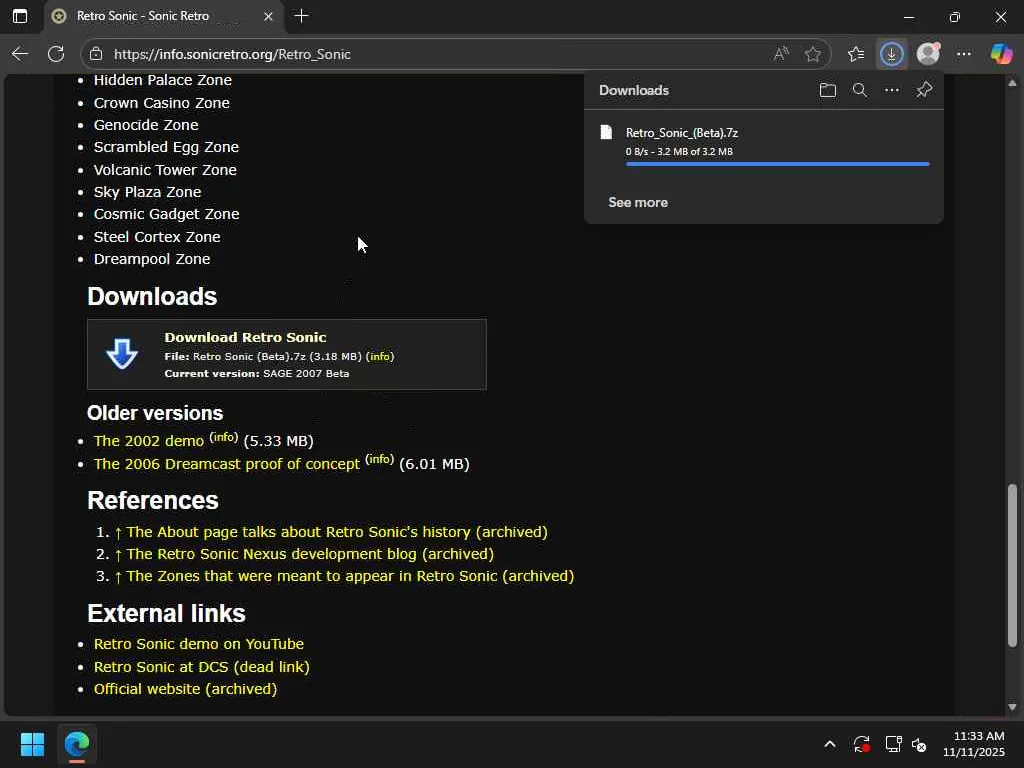Screen dimensions: 1024x768
Task: Click the muted volume tray icon
Action: pos(919,744)
